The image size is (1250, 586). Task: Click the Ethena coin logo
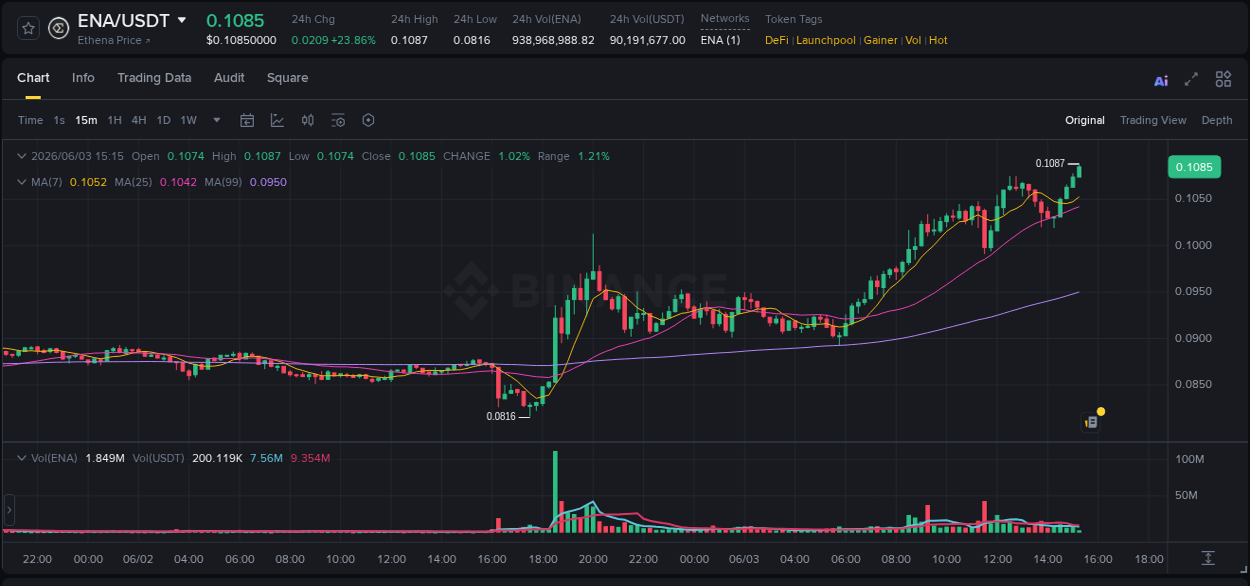coord(59,28)
